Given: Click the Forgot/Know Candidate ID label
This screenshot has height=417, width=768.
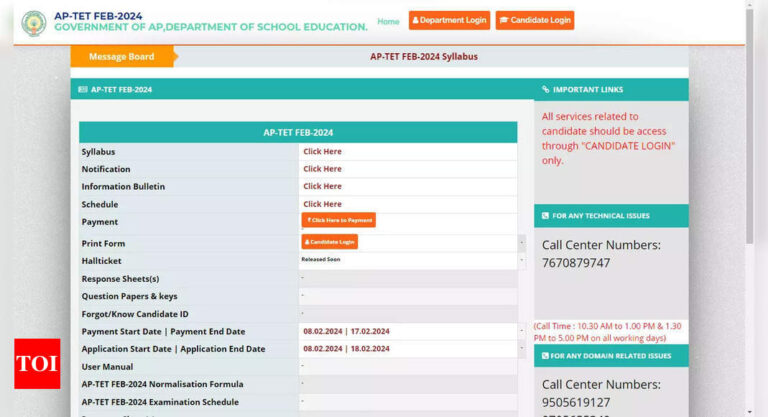Looking at the screenshot, I should tap(135, 314).
